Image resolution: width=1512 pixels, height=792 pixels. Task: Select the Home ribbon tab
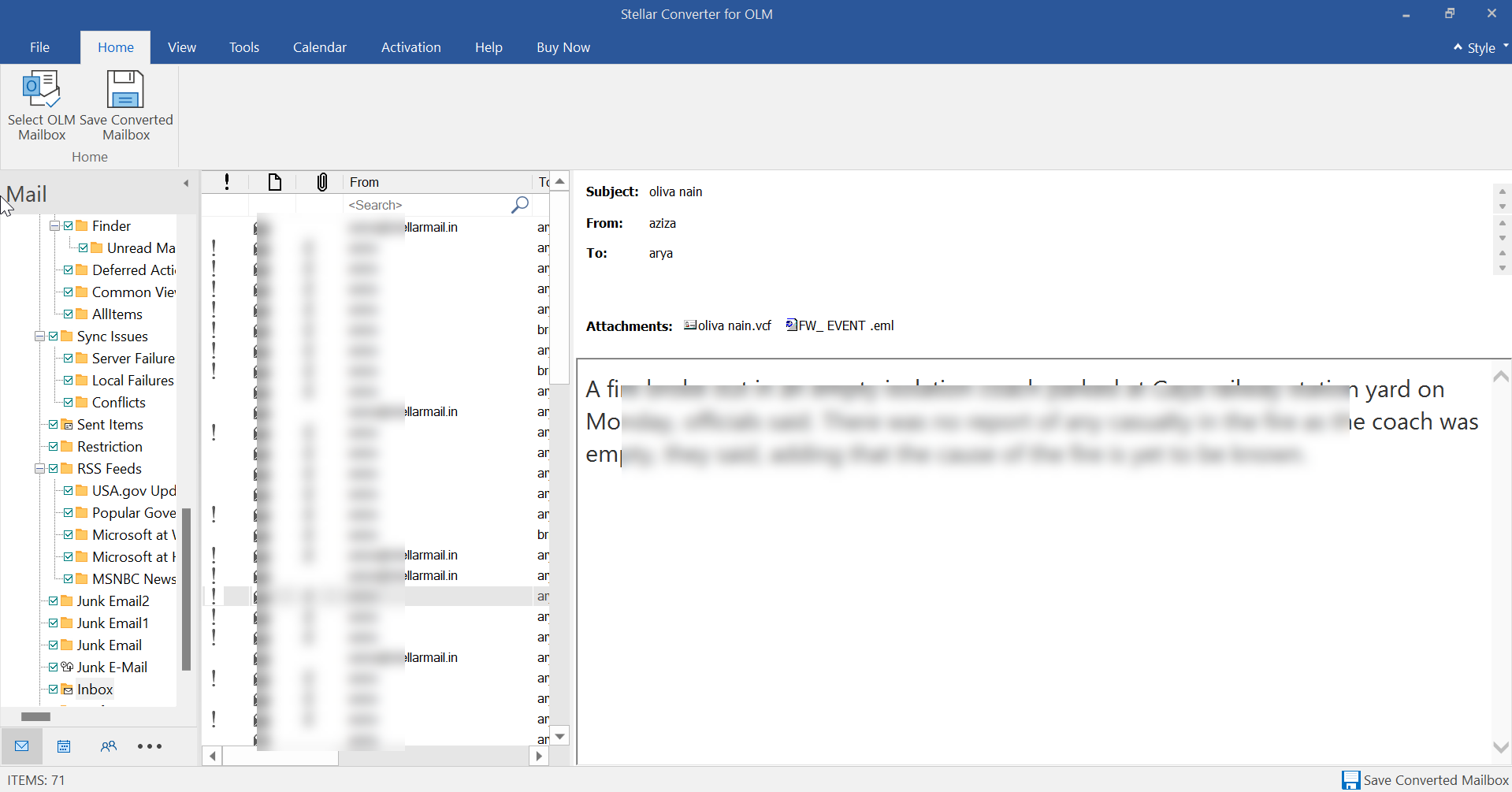[116, 47]
